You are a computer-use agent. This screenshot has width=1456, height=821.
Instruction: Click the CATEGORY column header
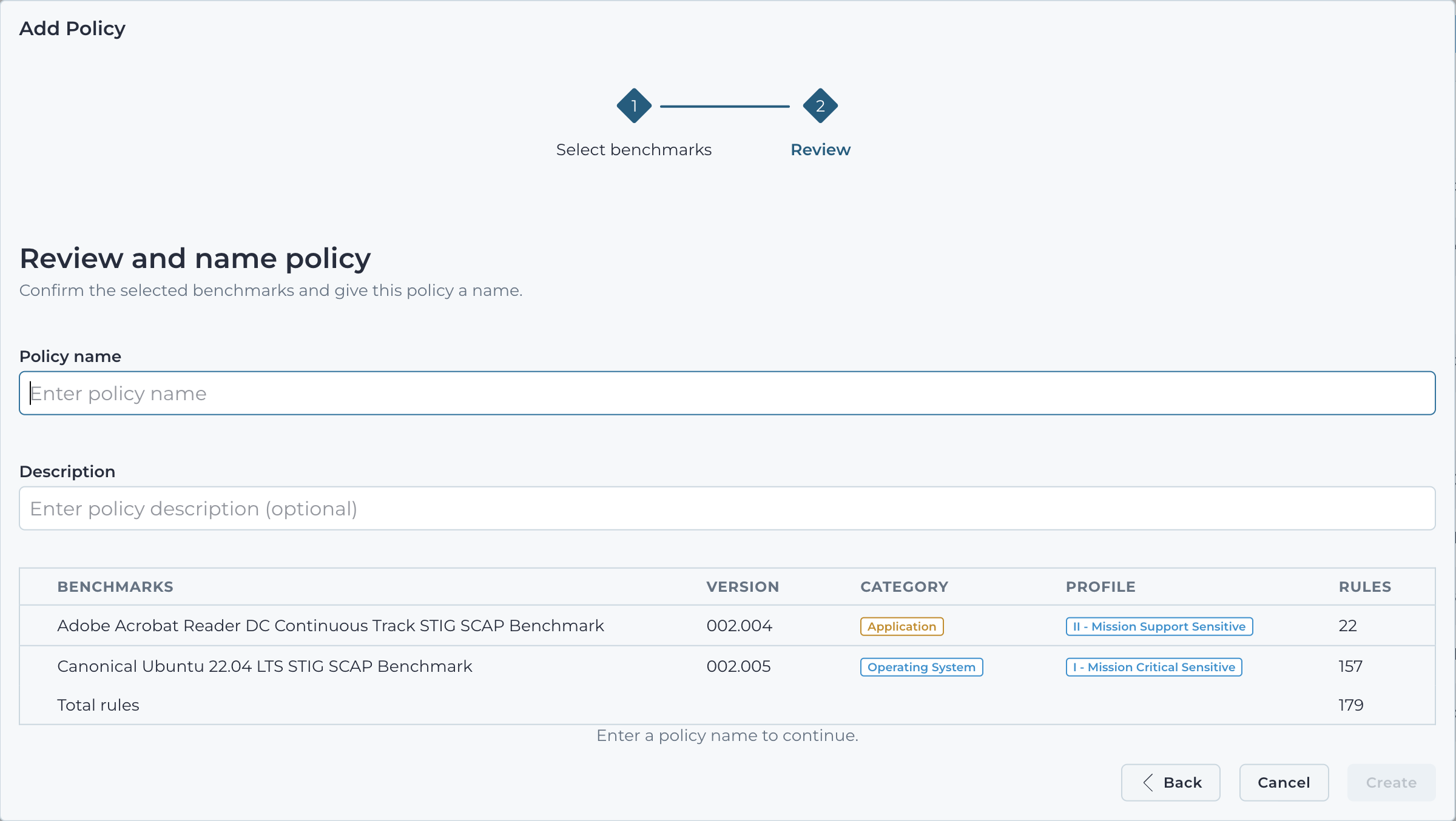pos(904,587)
